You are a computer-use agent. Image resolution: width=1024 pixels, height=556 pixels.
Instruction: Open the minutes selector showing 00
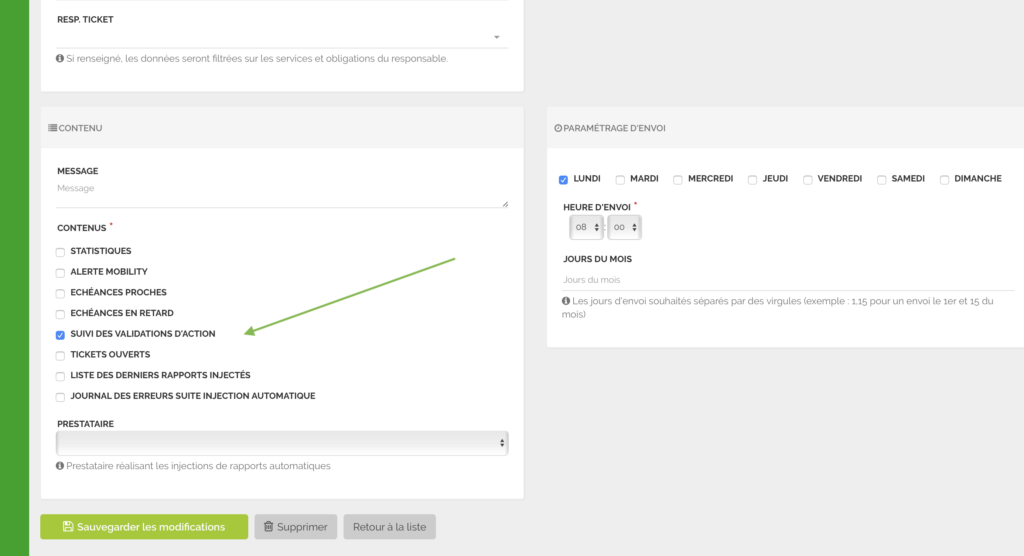point(624,228)
